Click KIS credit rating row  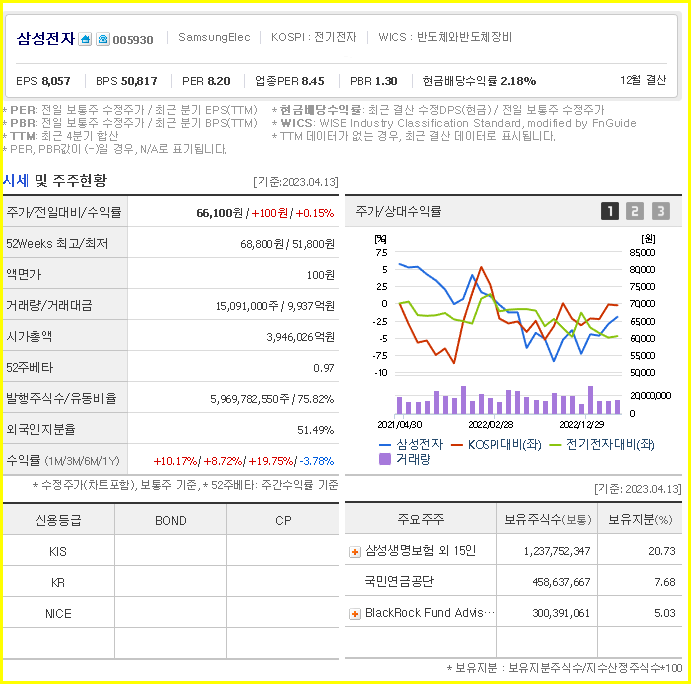(x=171, y=551)
